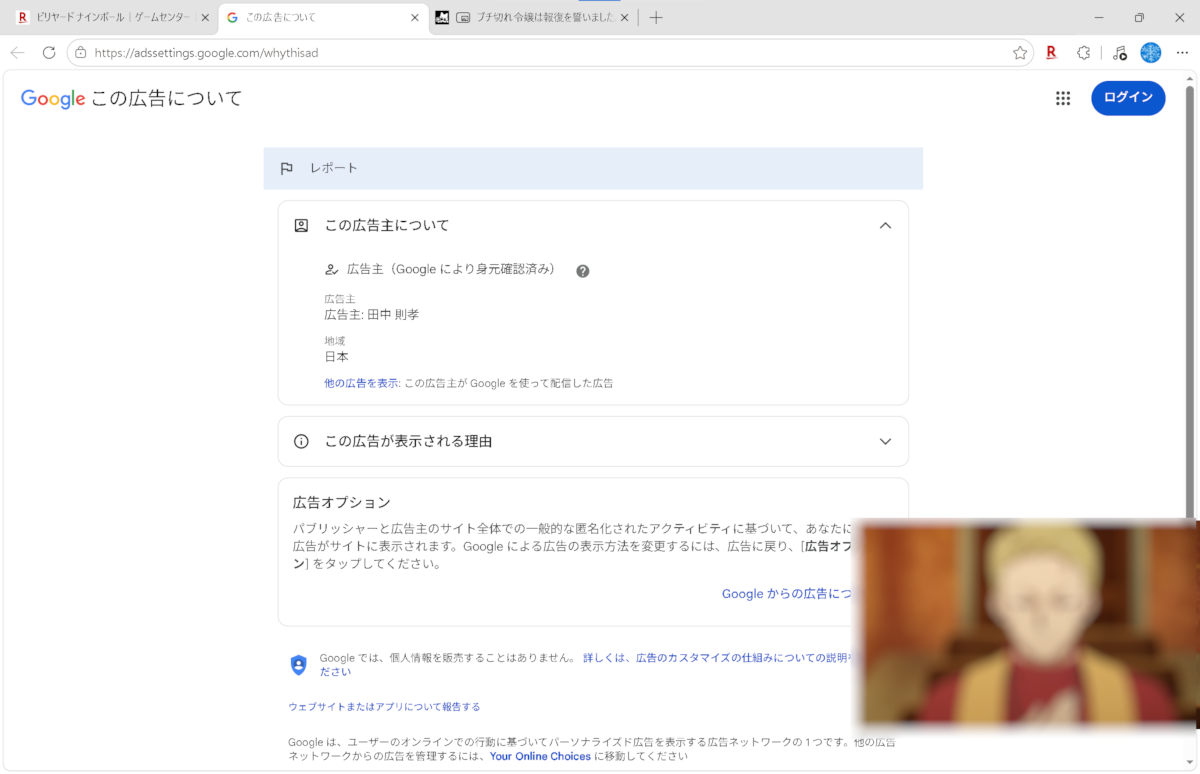Click the help question mark beside 広告主
Viewport: 1200px width, 774px height.
click(583, 271)
